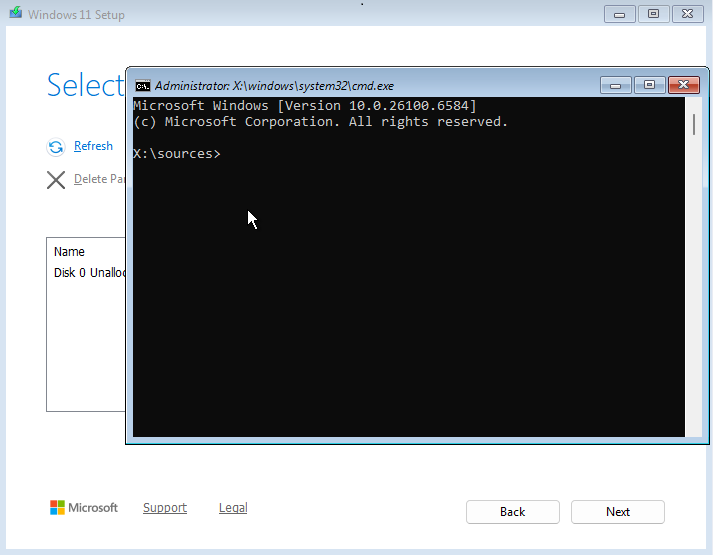This screenshot has width=713, height=555.
Task: Click the Microsoft Windows version line
Action: pos(305,105)
